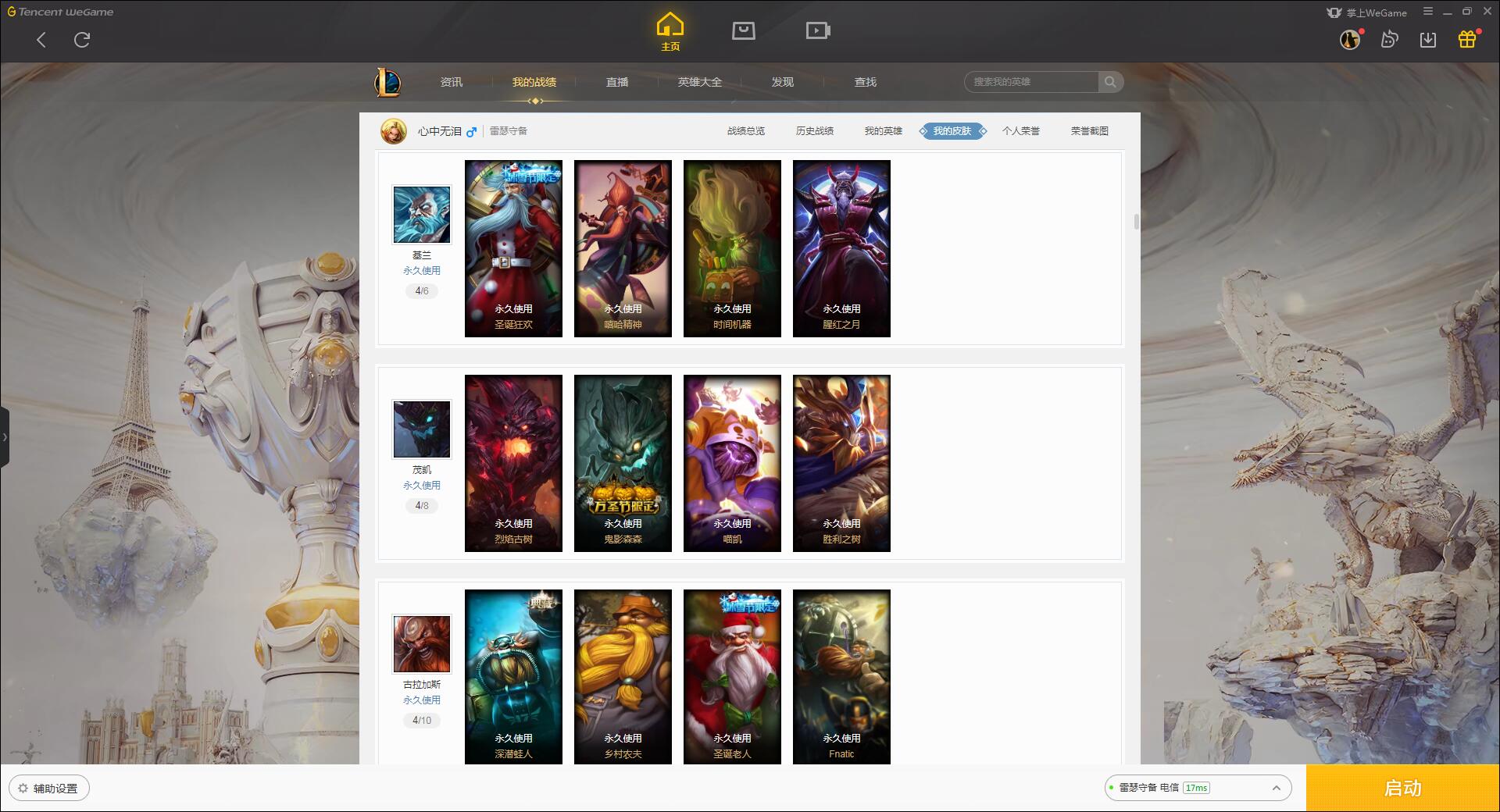Open the 嘻哈精神 skin card

[x=623, y=248]
